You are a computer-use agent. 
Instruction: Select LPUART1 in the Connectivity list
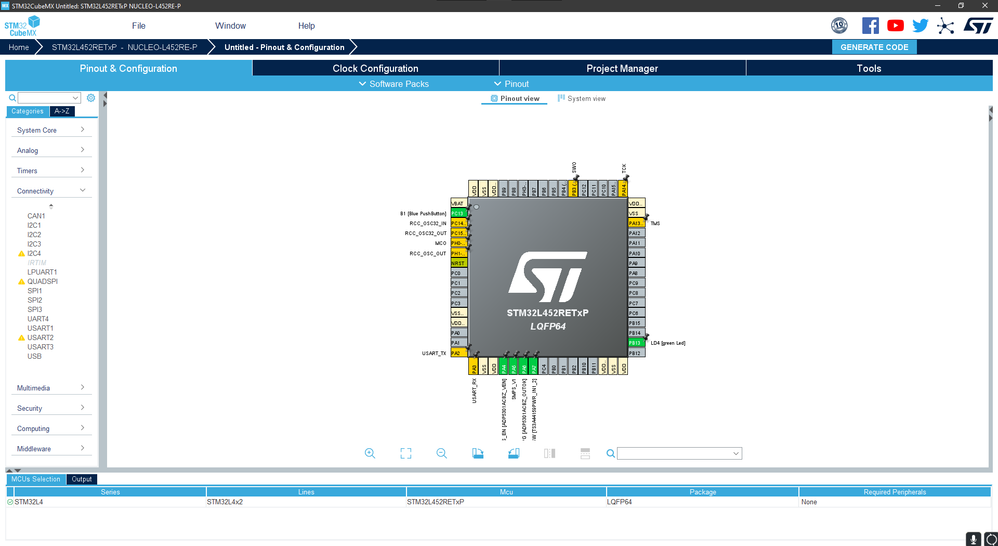(x=42, y=272)
